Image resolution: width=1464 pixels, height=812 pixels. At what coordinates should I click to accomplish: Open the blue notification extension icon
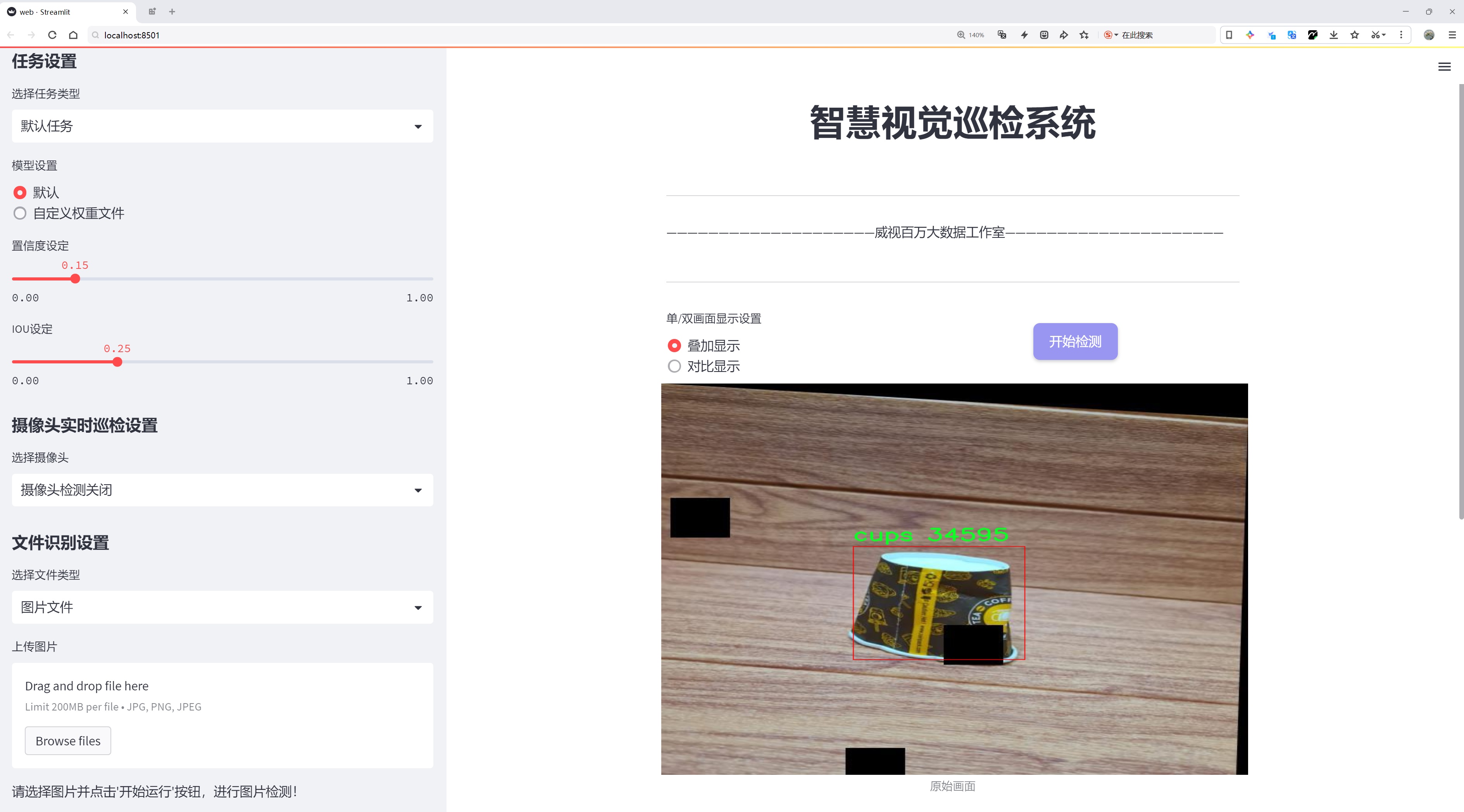(1271, 35)
